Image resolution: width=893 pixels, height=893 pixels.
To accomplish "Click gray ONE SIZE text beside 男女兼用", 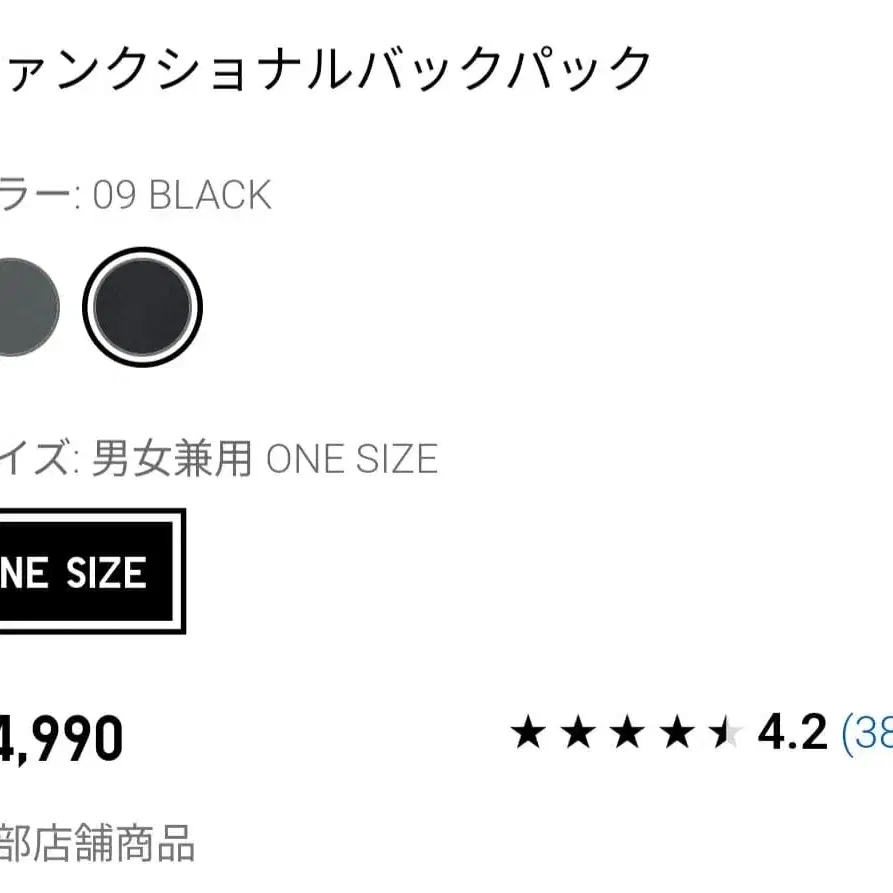I will [351, 459].
